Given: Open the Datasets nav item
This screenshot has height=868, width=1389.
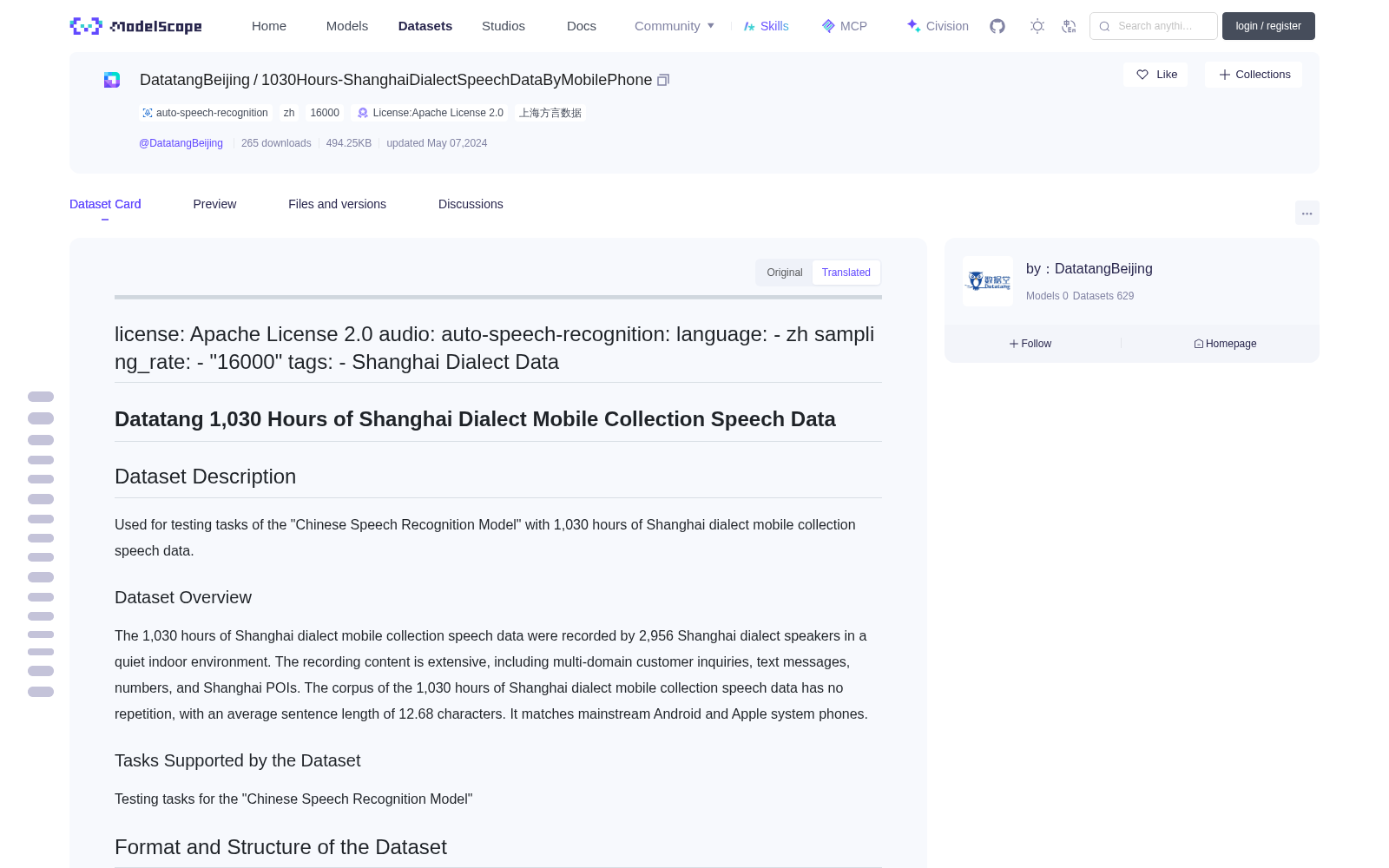Looking at the screenshot, I should tap(425, 26).
